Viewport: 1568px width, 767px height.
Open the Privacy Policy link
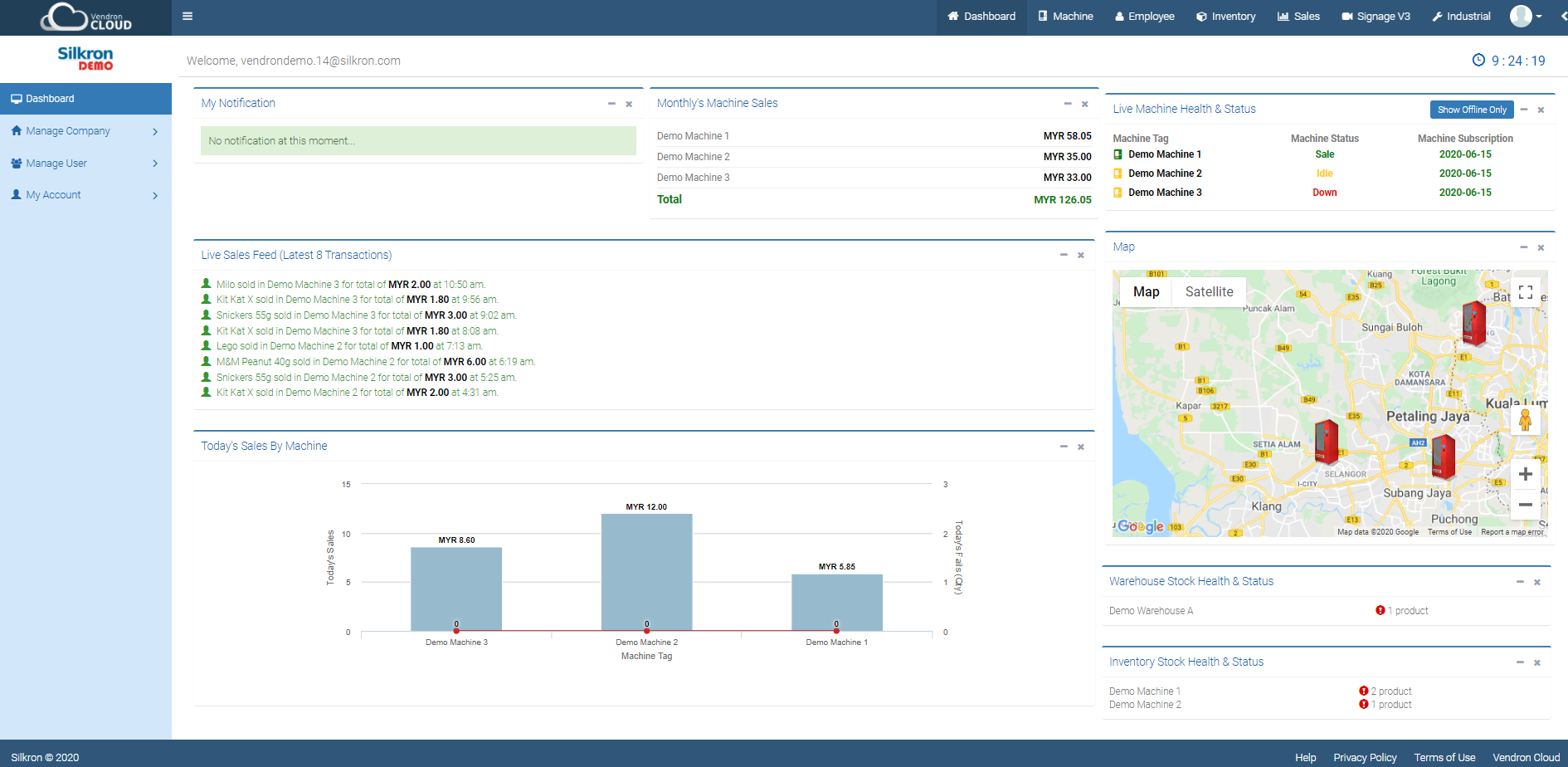1364,757
